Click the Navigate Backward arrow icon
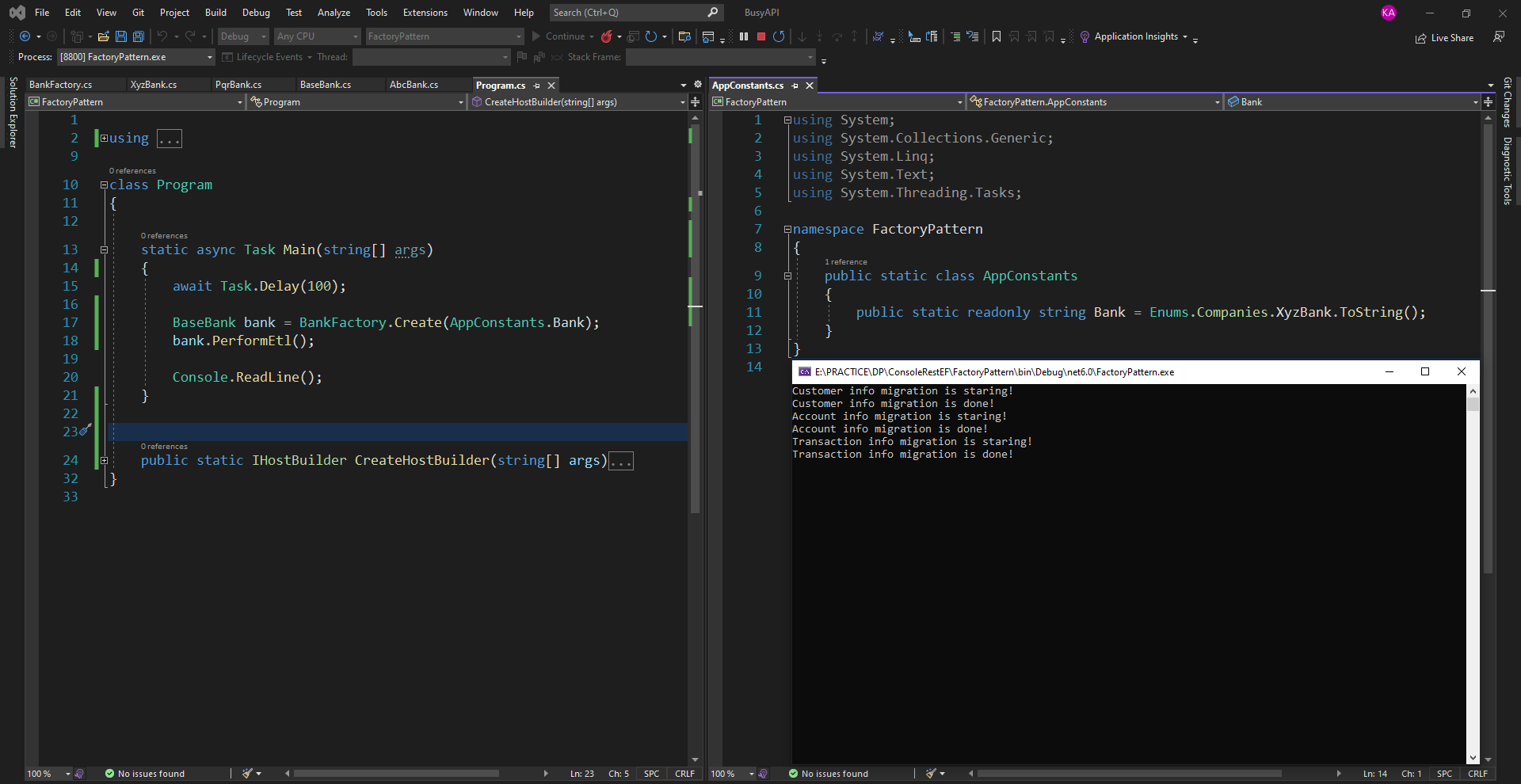1521x784 pixels. coord(25,36)
